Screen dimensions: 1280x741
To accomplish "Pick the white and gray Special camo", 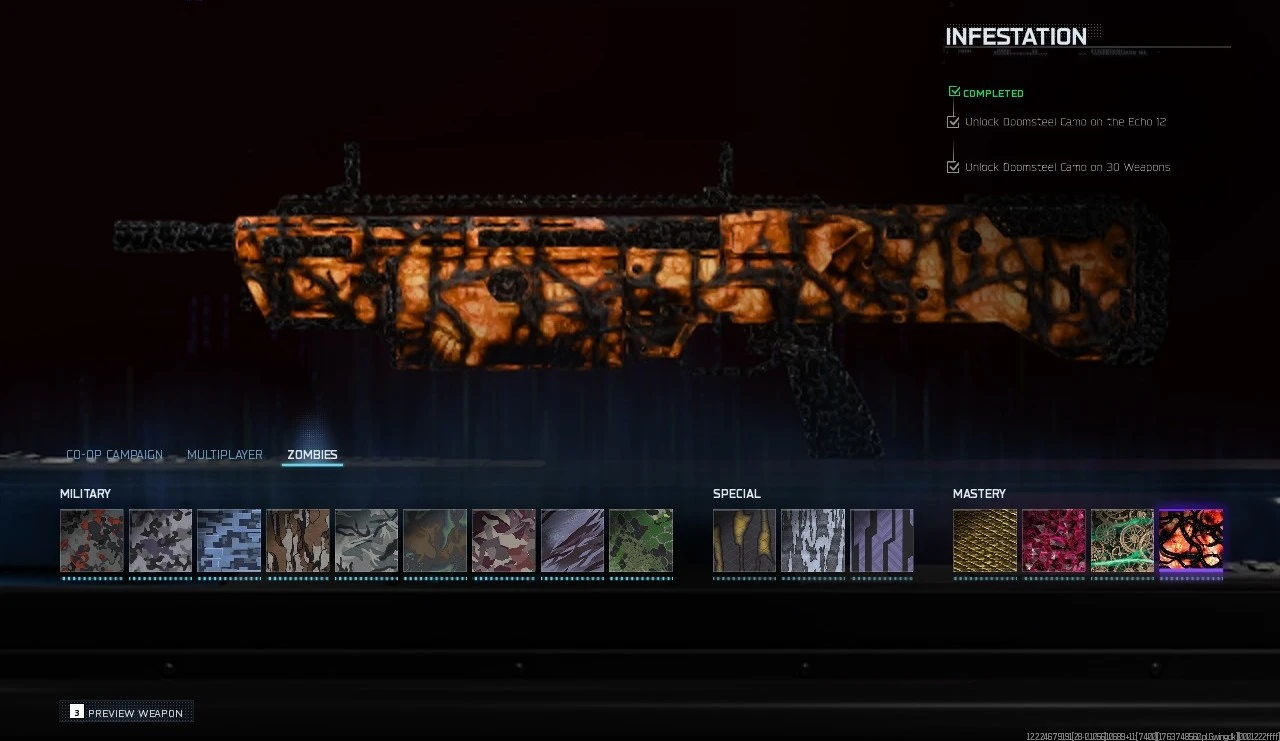I will (813, 541).
